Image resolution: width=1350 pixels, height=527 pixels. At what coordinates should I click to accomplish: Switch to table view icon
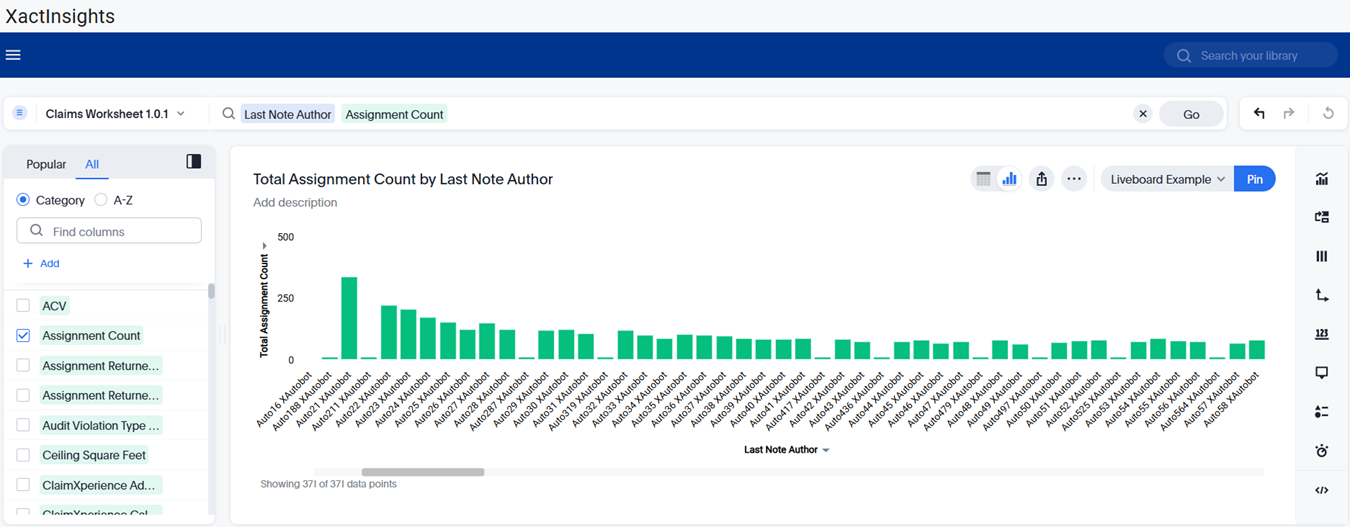click(x=984, y=179)
